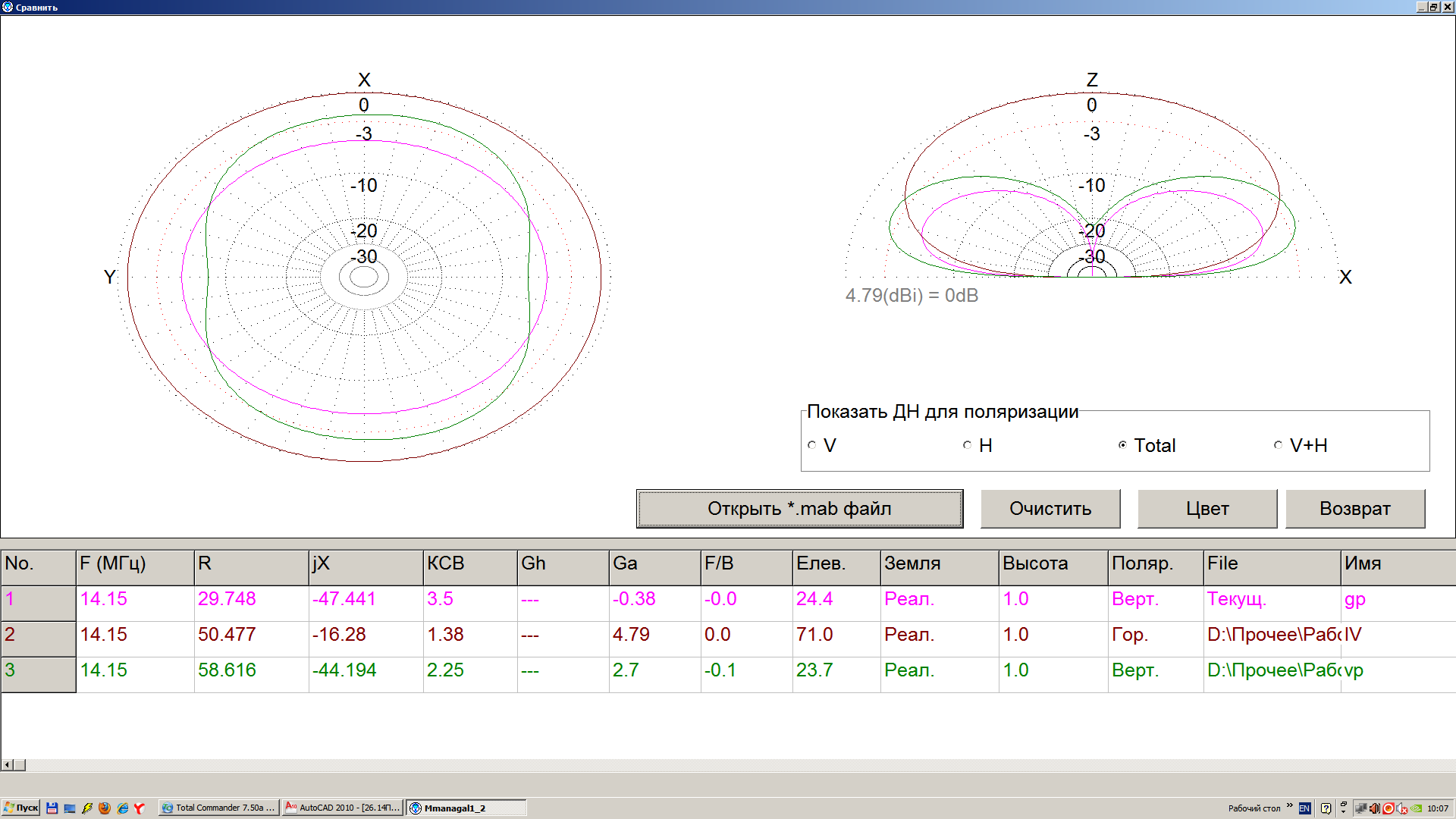
Task: Click the floppy disk quick launch icon
Action: pyautogui.click(x=52, y=808)
